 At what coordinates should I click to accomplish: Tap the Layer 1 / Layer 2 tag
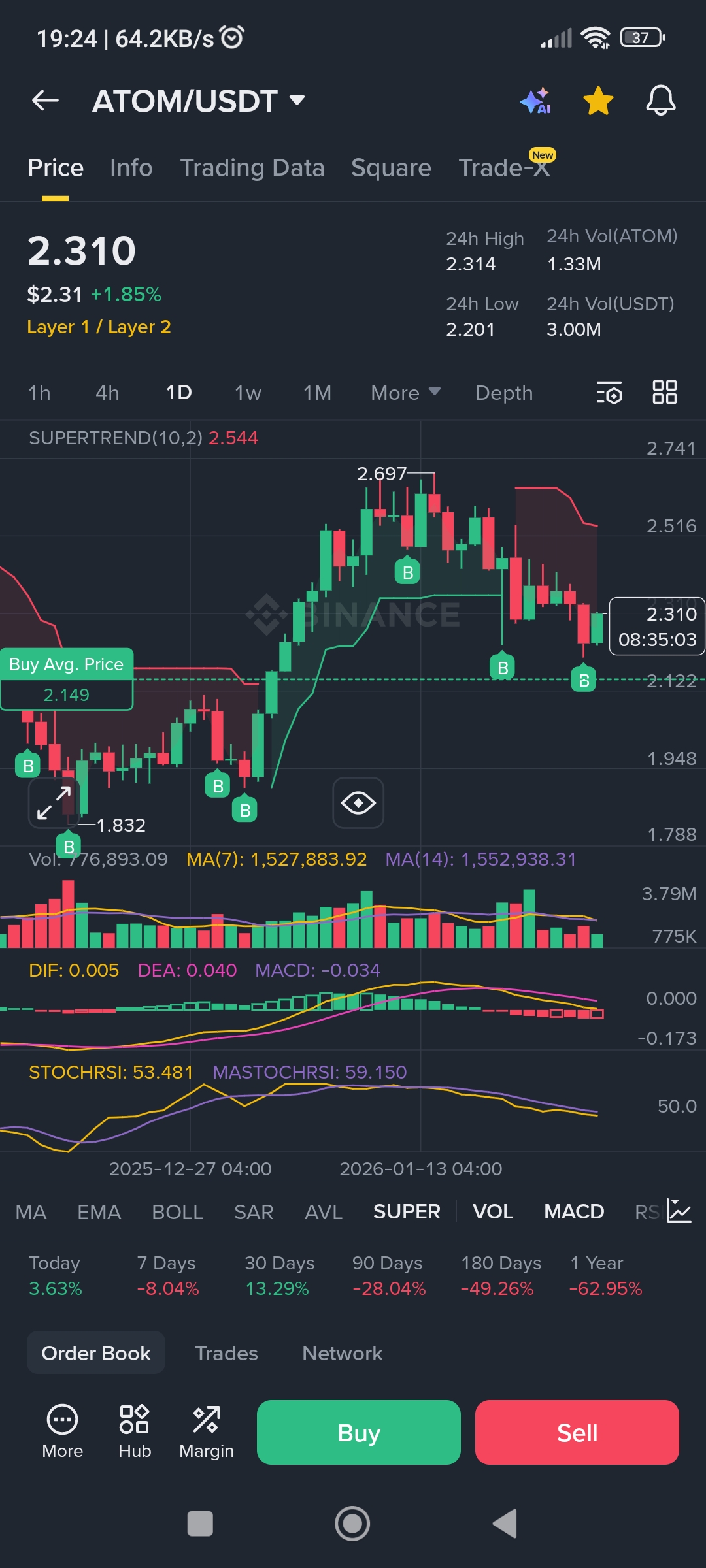[x=99, y=327]
